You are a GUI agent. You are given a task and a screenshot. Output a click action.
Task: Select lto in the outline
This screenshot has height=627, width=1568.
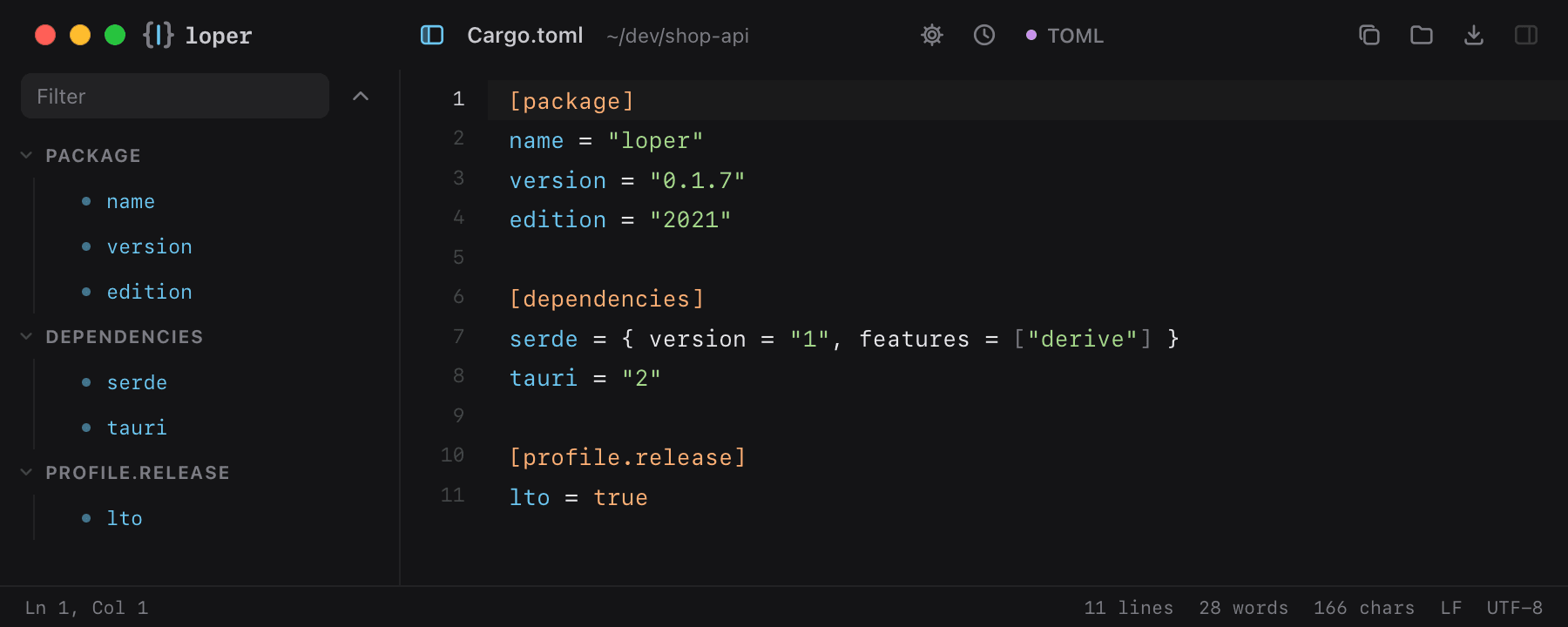(x=125, y=518)
